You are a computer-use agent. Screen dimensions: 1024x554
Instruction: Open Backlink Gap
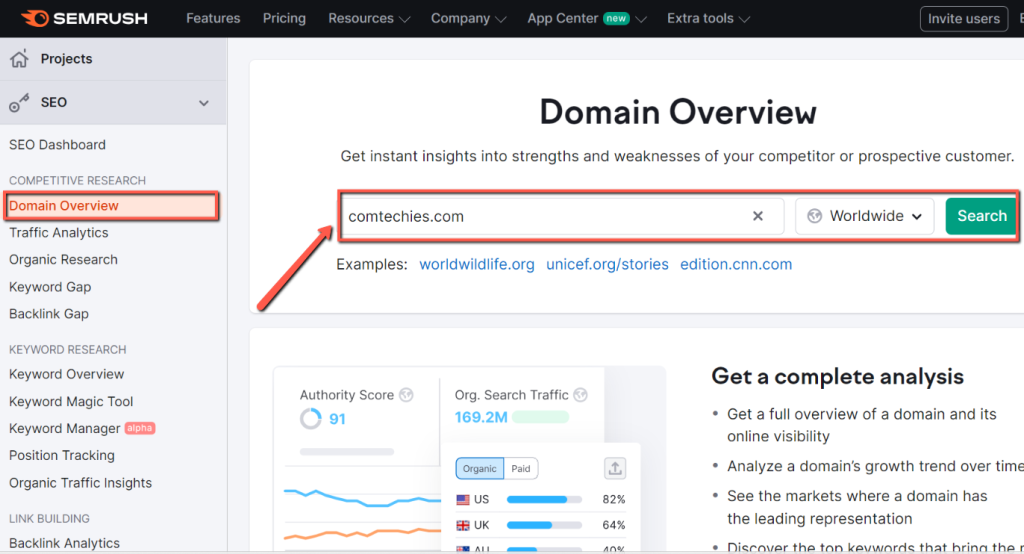tap(49, 314)
